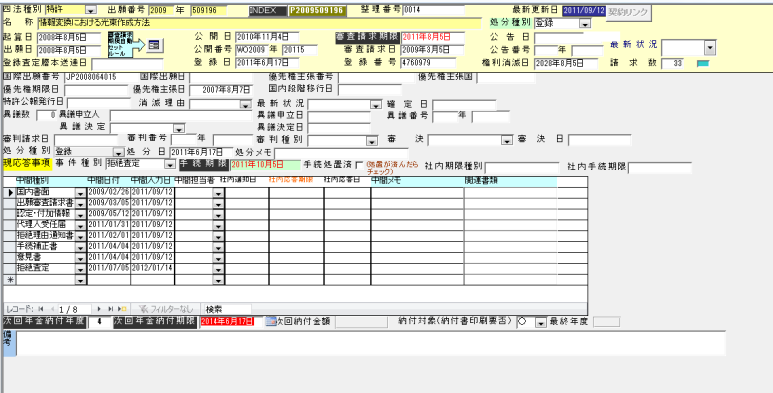
Task: Open the 最新状況 dropdown at top right
Action: [x=710, y=47]
